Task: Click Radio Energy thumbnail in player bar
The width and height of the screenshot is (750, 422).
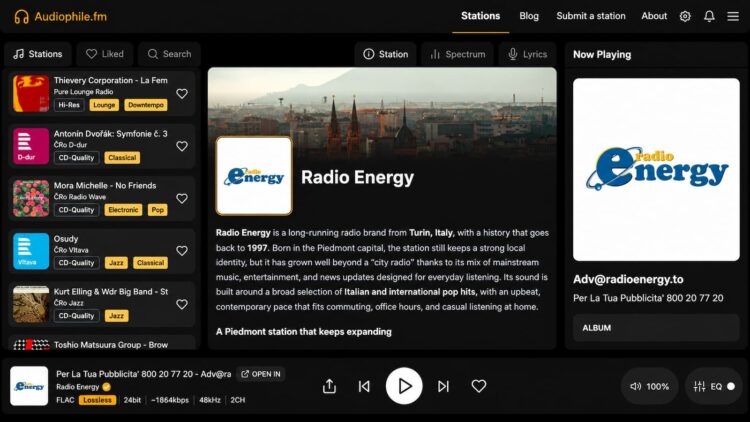Action: click(29, 386)
